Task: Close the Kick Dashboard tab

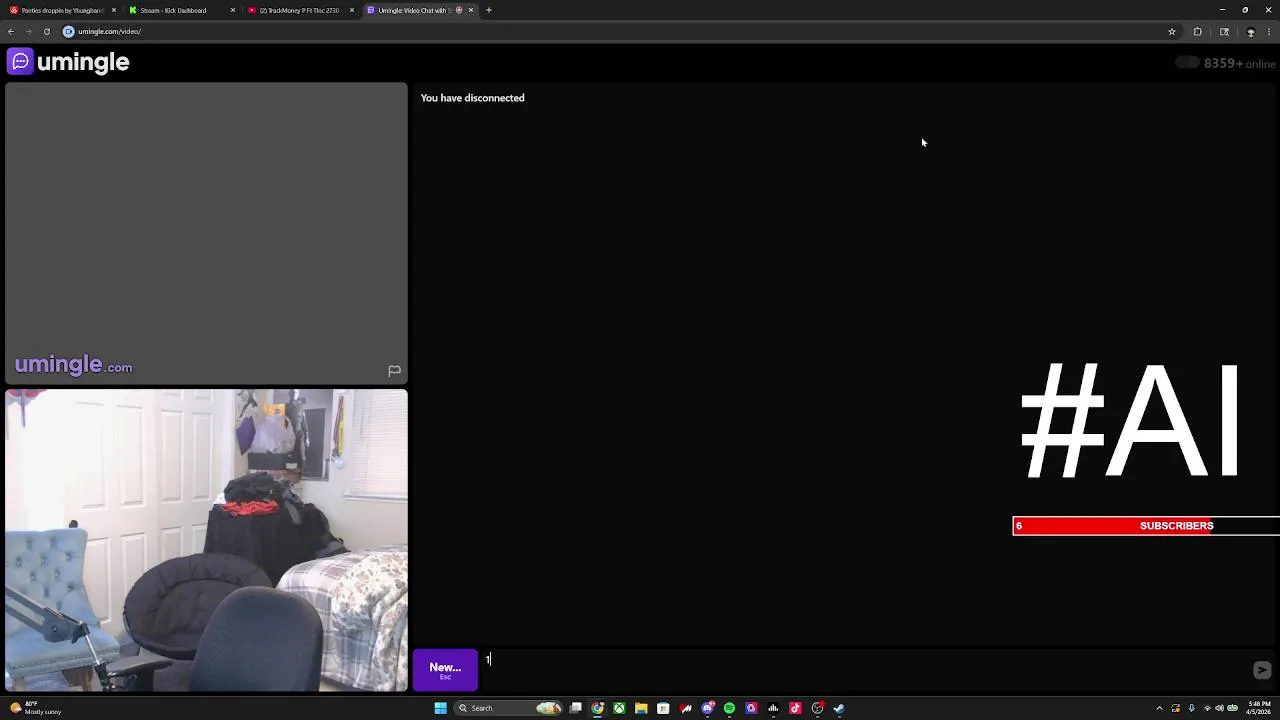Action: [x=233, y=10]
